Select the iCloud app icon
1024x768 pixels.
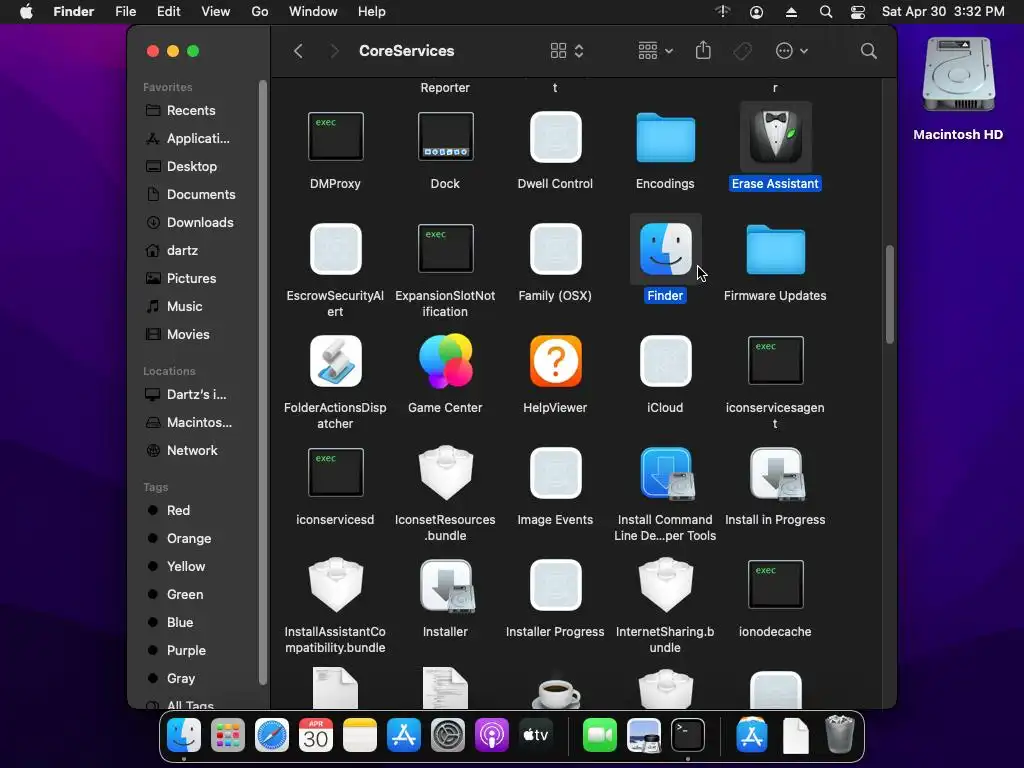(x=665, y=361)
